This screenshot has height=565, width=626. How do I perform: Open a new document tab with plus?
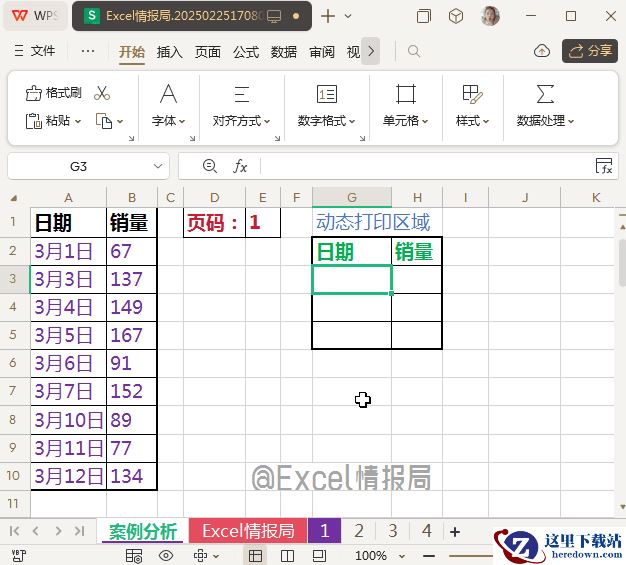[327, 16]
